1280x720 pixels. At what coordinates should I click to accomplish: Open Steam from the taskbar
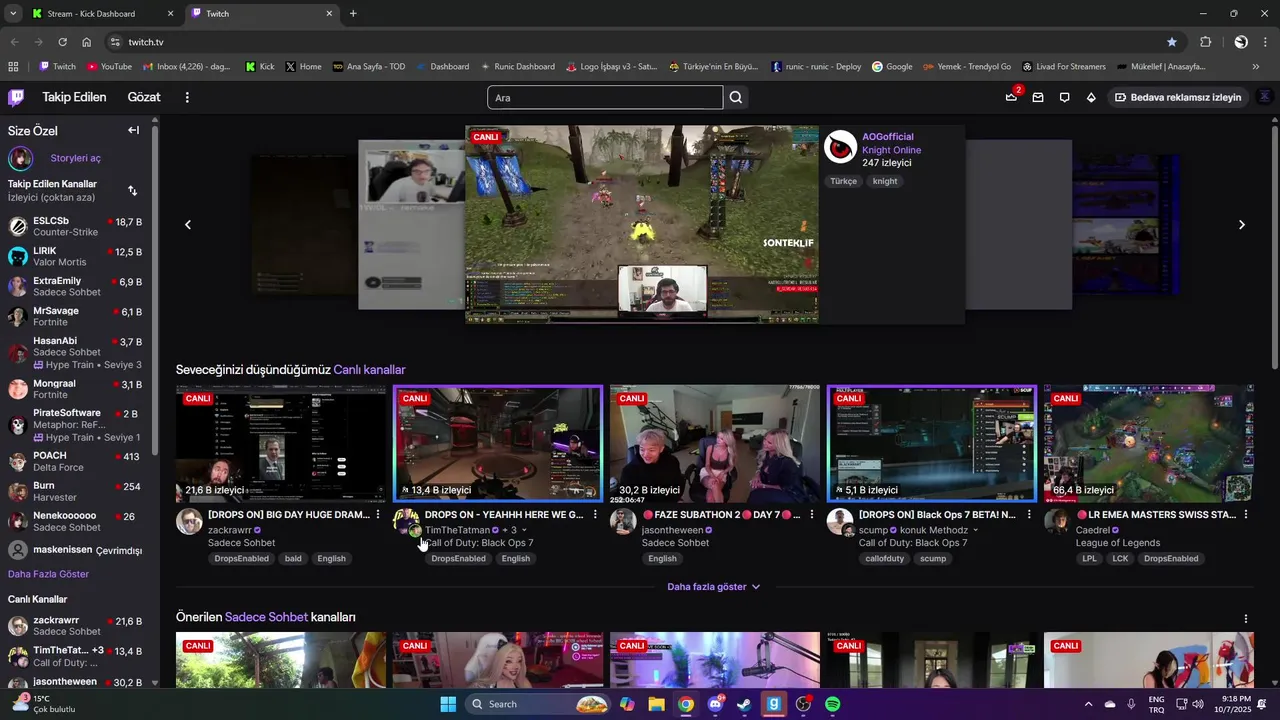pyautogui.click(x=744, y=704)
